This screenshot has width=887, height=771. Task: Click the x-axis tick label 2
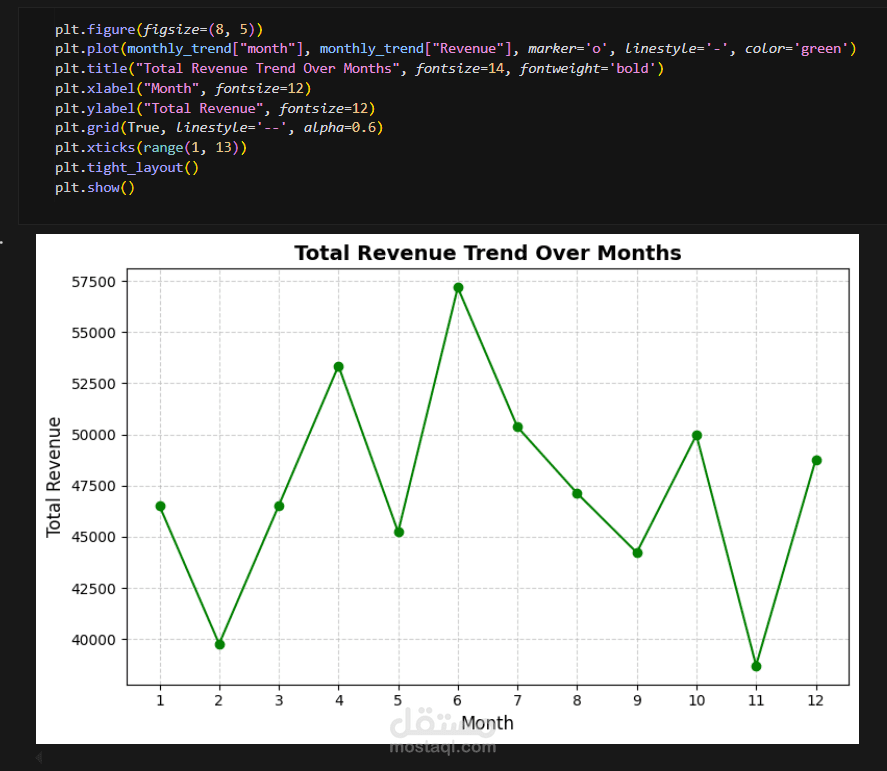point(219,700)
